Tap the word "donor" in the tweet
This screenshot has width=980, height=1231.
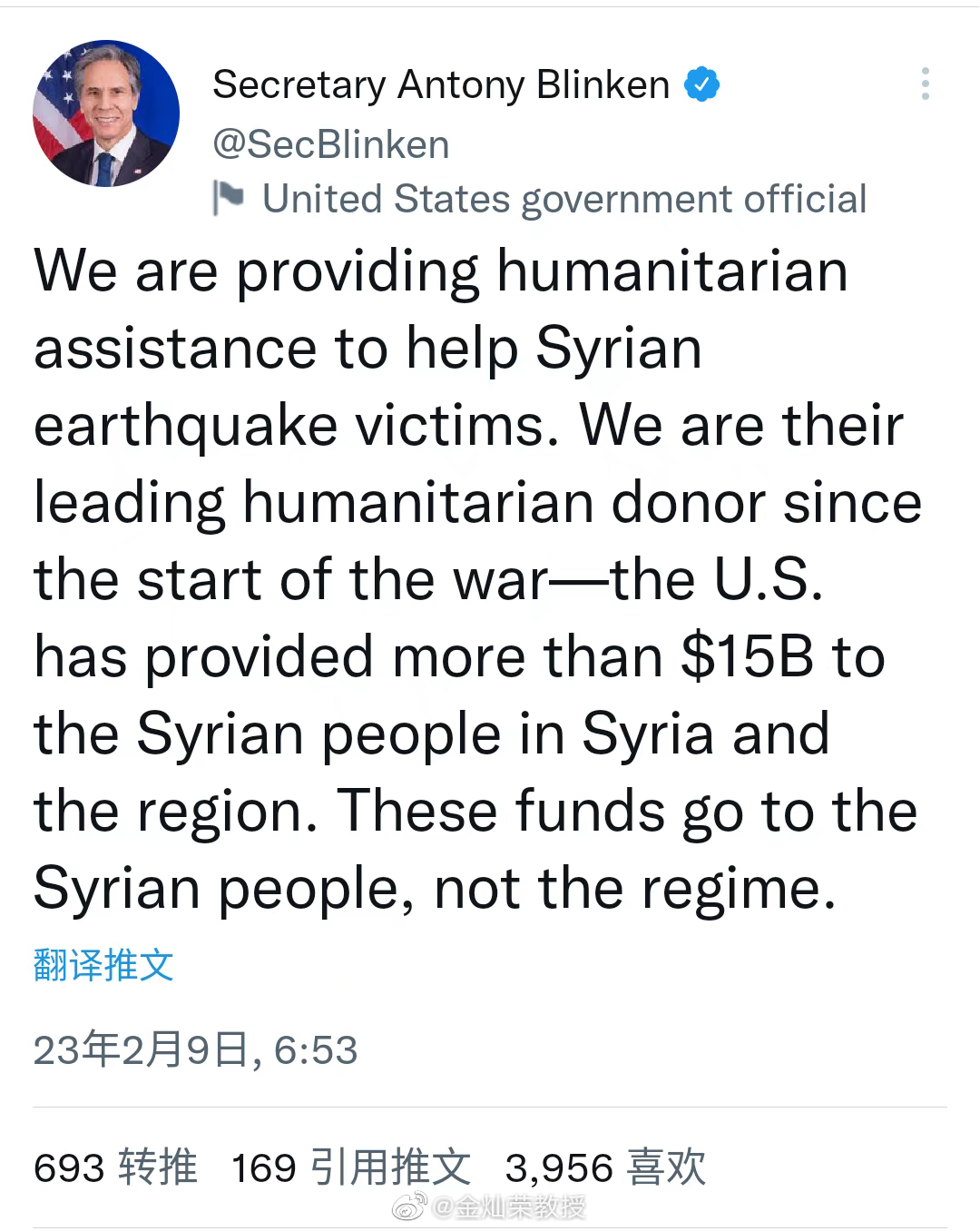(689, 502)
